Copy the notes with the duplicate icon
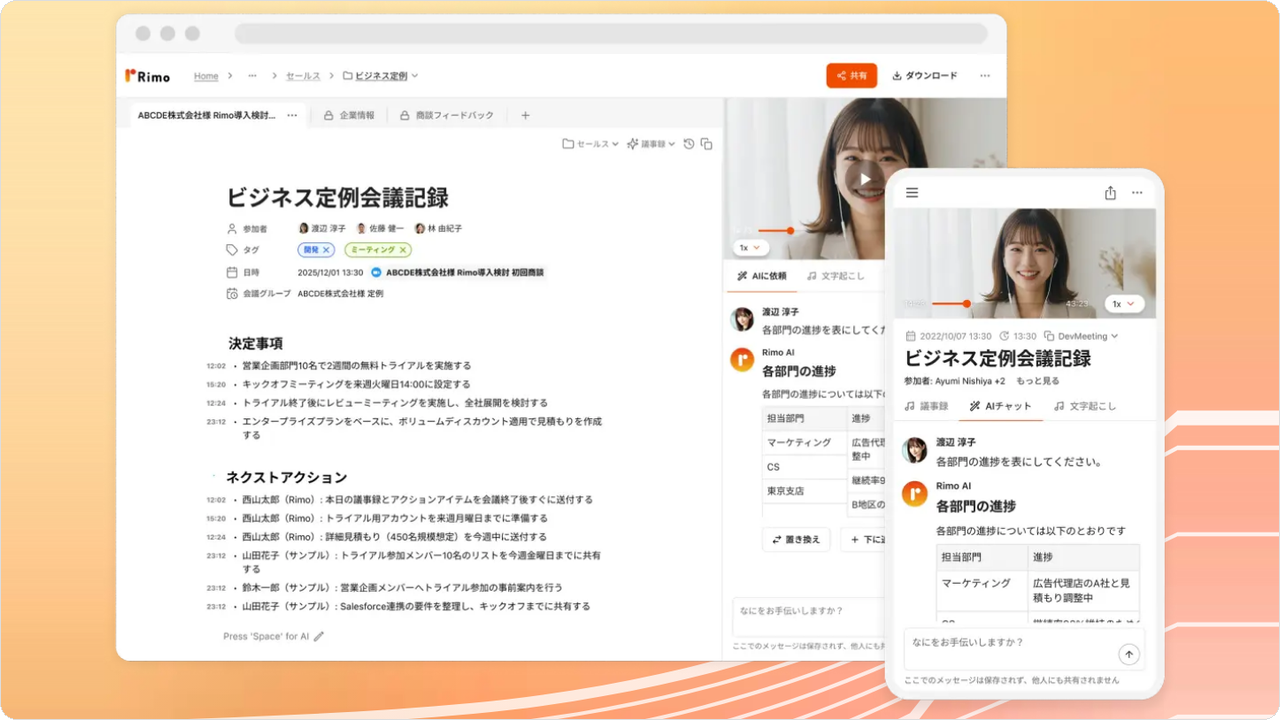 click(x=706, y=144)
